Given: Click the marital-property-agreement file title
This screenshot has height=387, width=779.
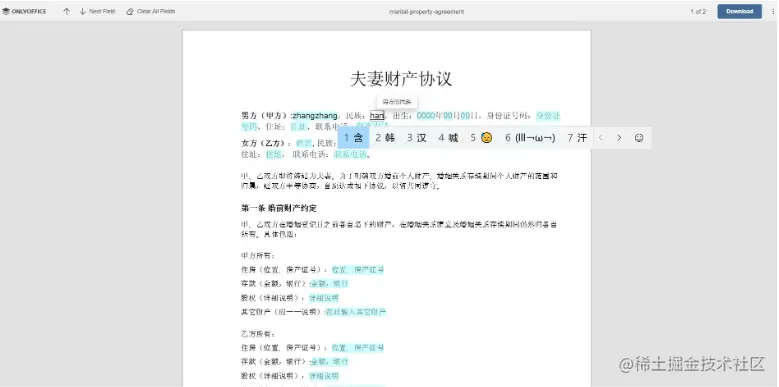Looking at the screenshot, I should [426, 11].
